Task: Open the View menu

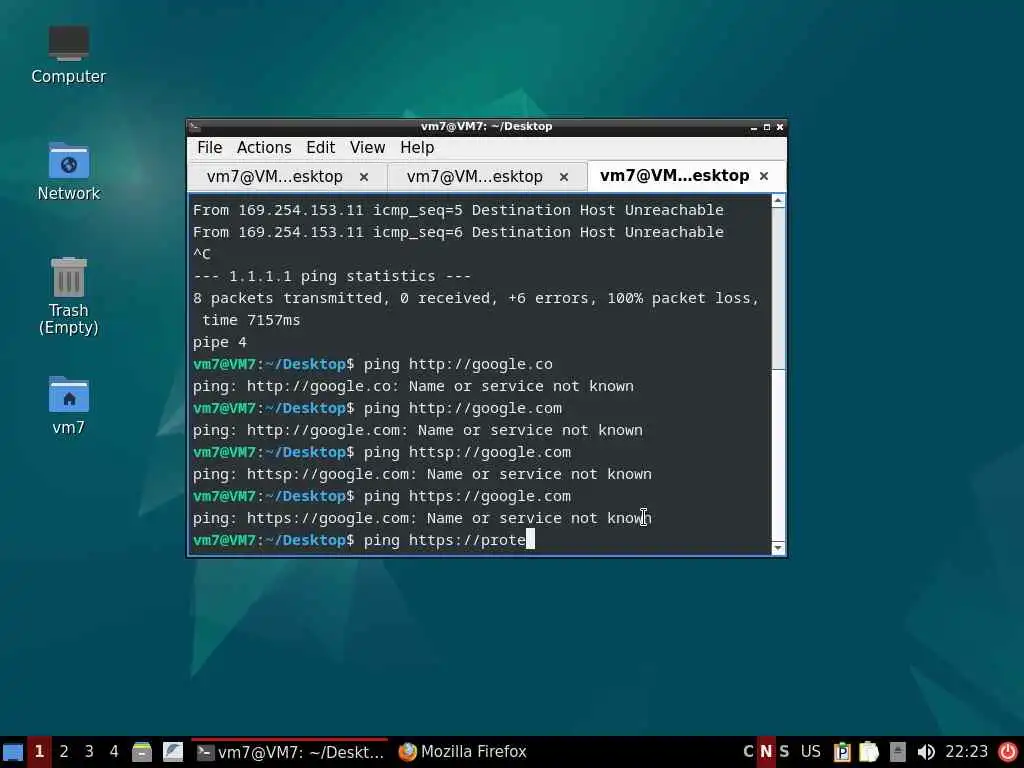Action: click(x=367, y=148)
